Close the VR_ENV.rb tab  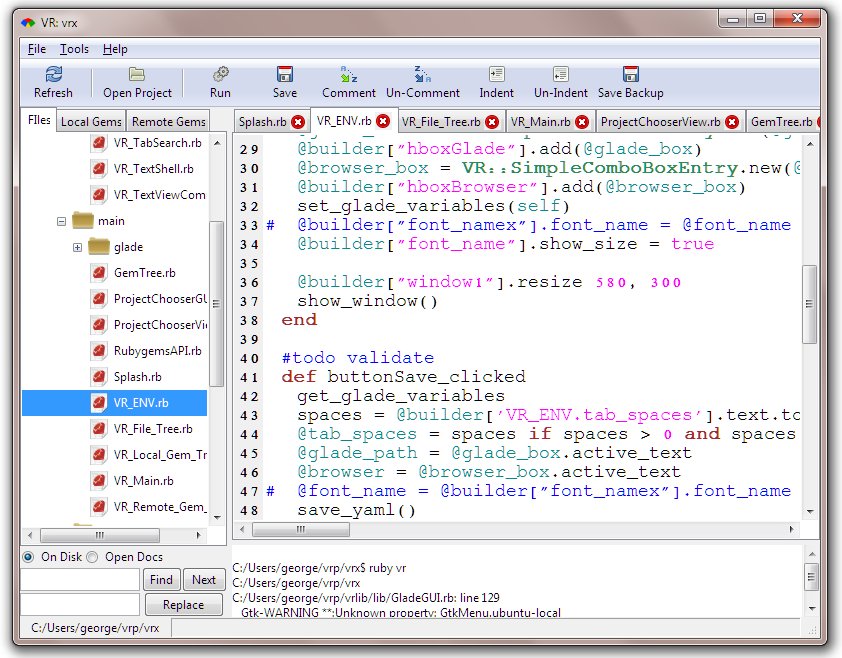coord(382,121)
